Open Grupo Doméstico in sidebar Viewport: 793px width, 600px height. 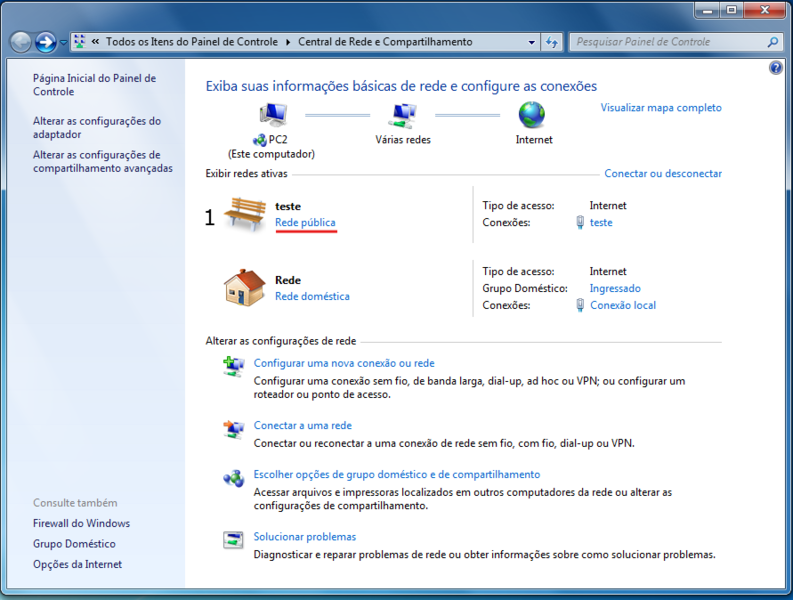click(74, 544)
